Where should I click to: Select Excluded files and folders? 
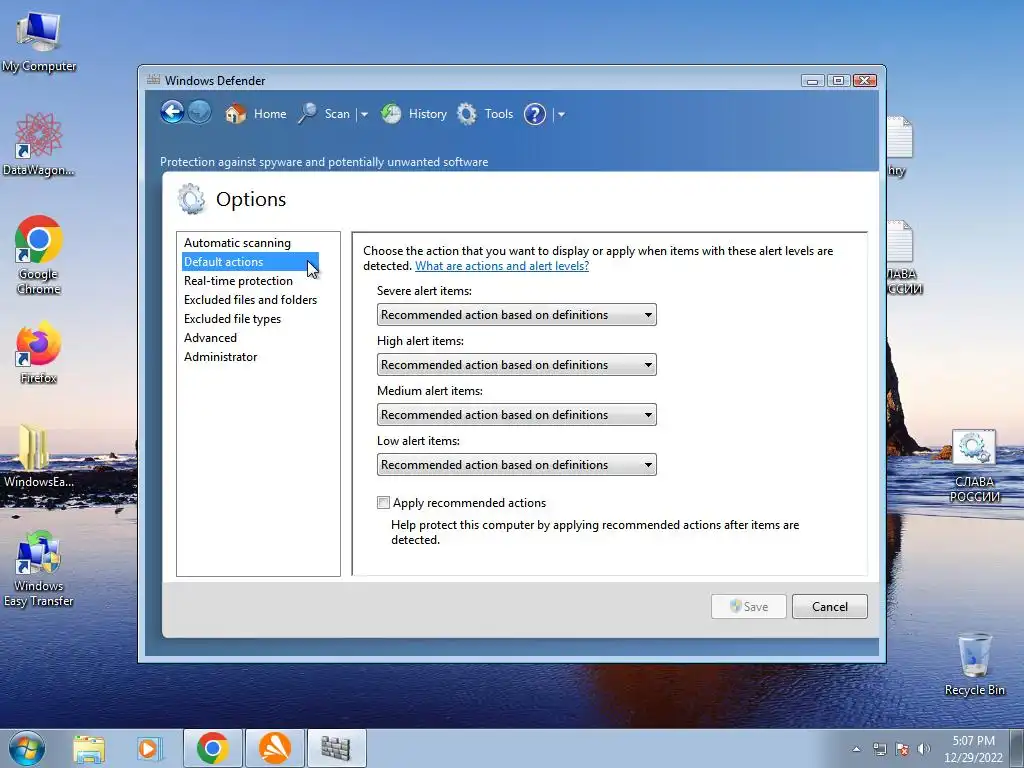[250, 299]
